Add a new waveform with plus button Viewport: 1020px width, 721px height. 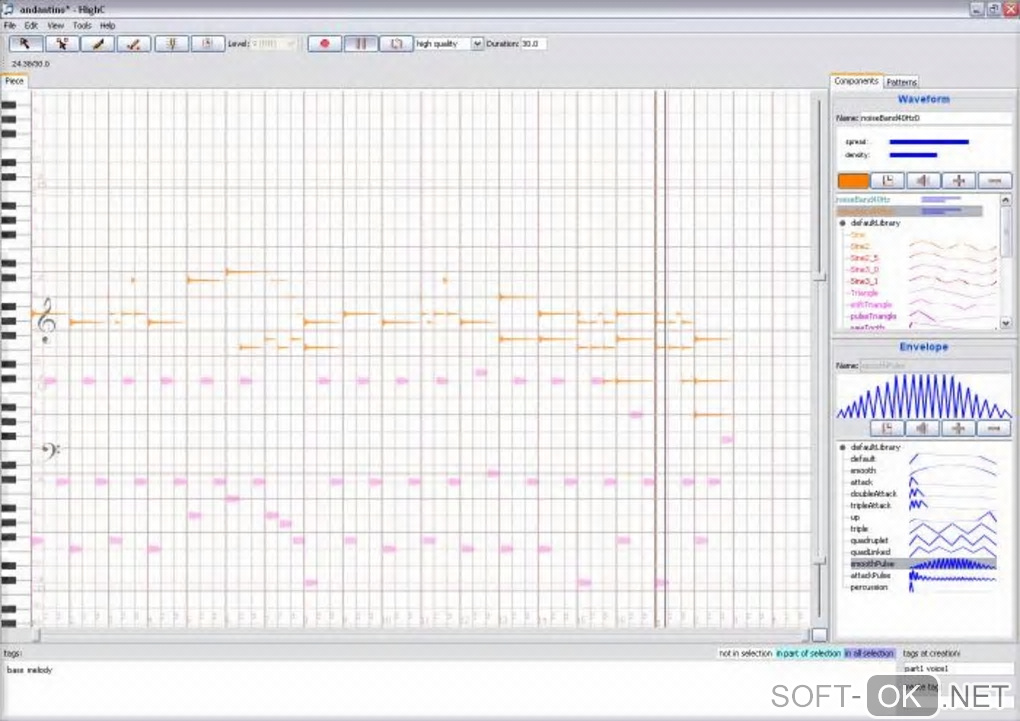959,181
